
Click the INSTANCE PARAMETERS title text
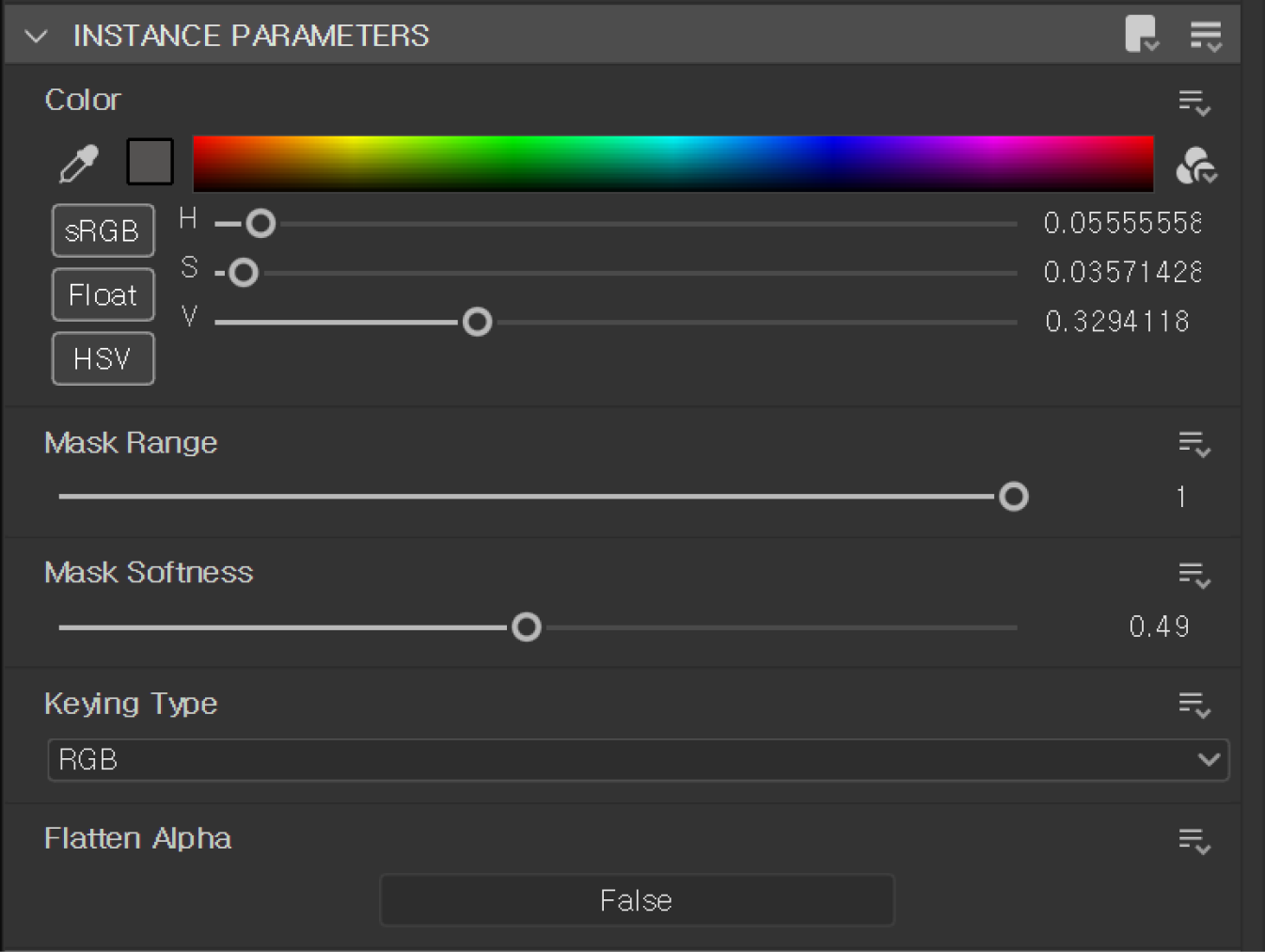(251, 36)
